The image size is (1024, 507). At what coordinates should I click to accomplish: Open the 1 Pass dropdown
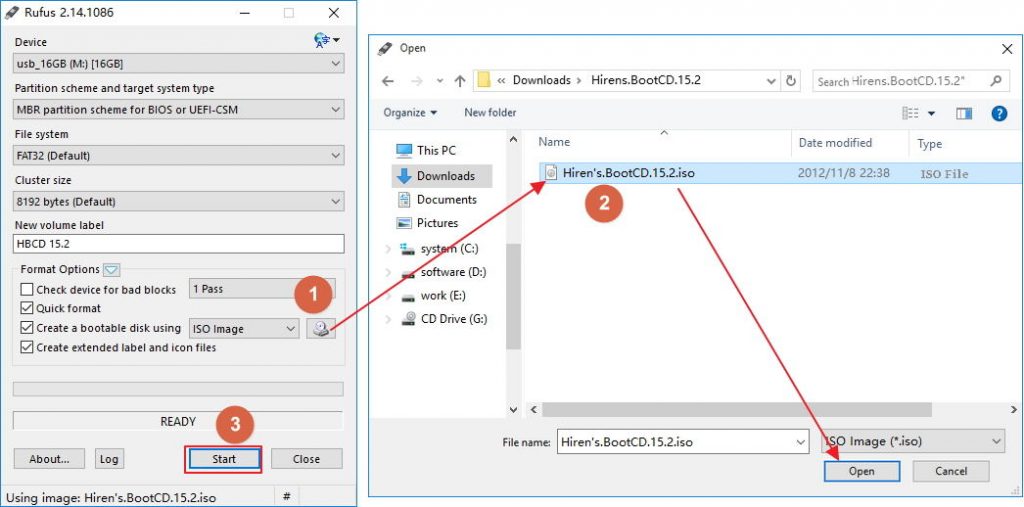(x=262, y=289)
